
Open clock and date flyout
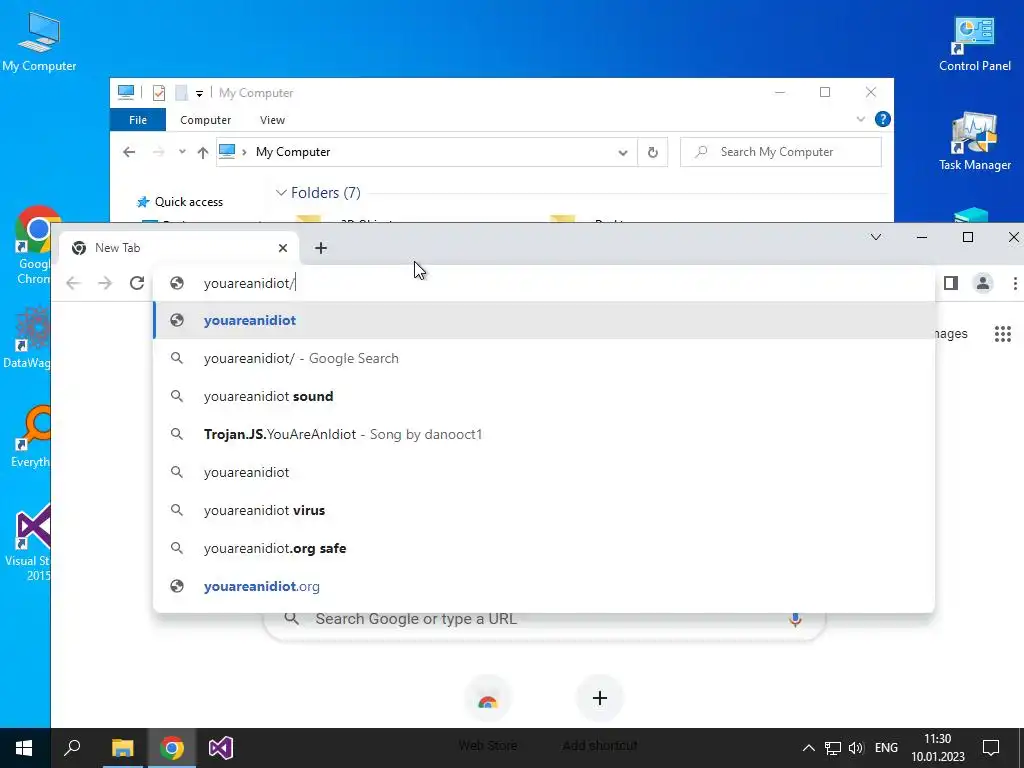[938, 748]
